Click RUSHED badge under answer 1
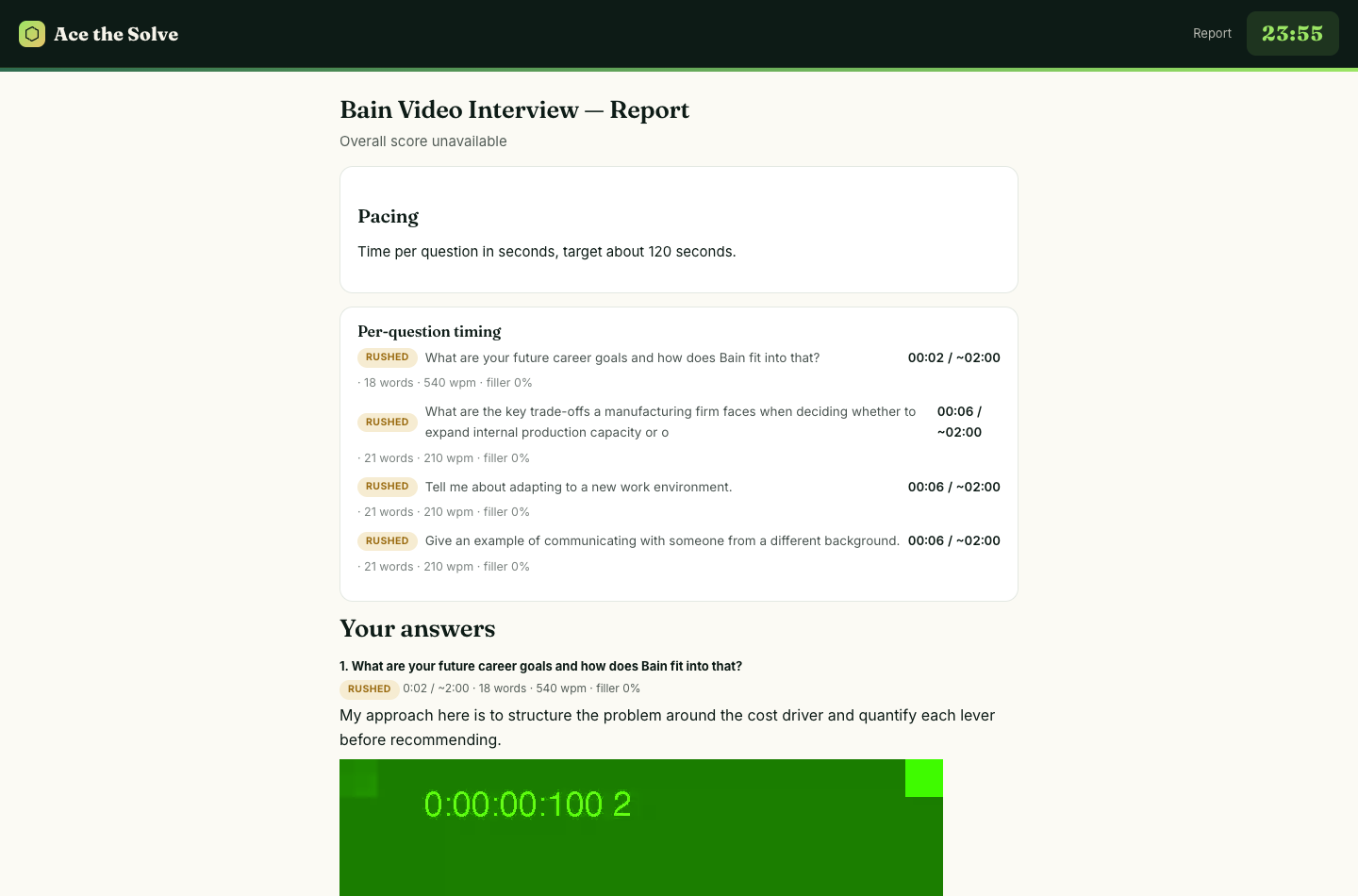Viewport: 1358px width, 896px height. [369, 689]
